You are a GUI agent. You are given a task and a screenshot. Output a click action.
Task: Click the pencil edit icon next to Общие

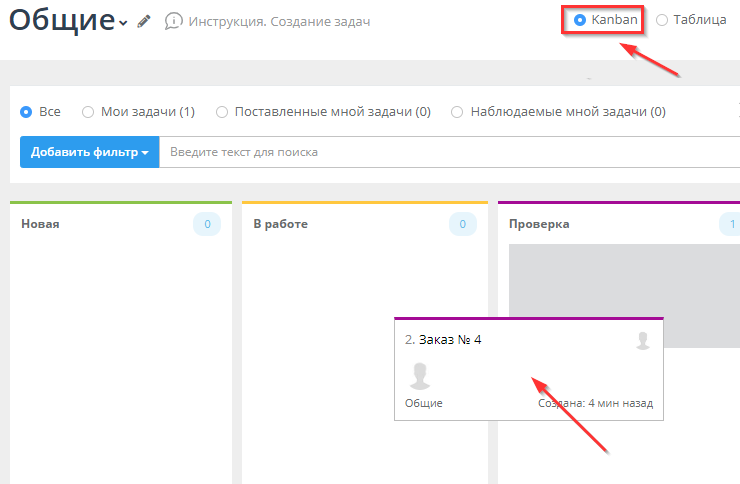point(144,21)
